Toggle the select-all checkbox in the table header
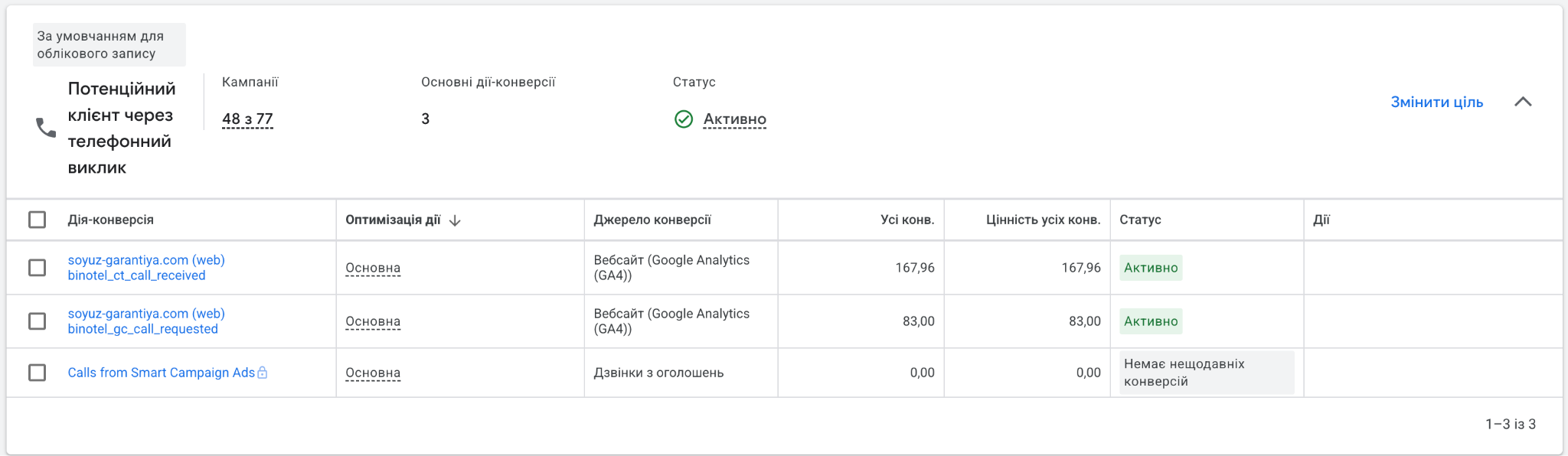1568x456 pixels. 37,220
